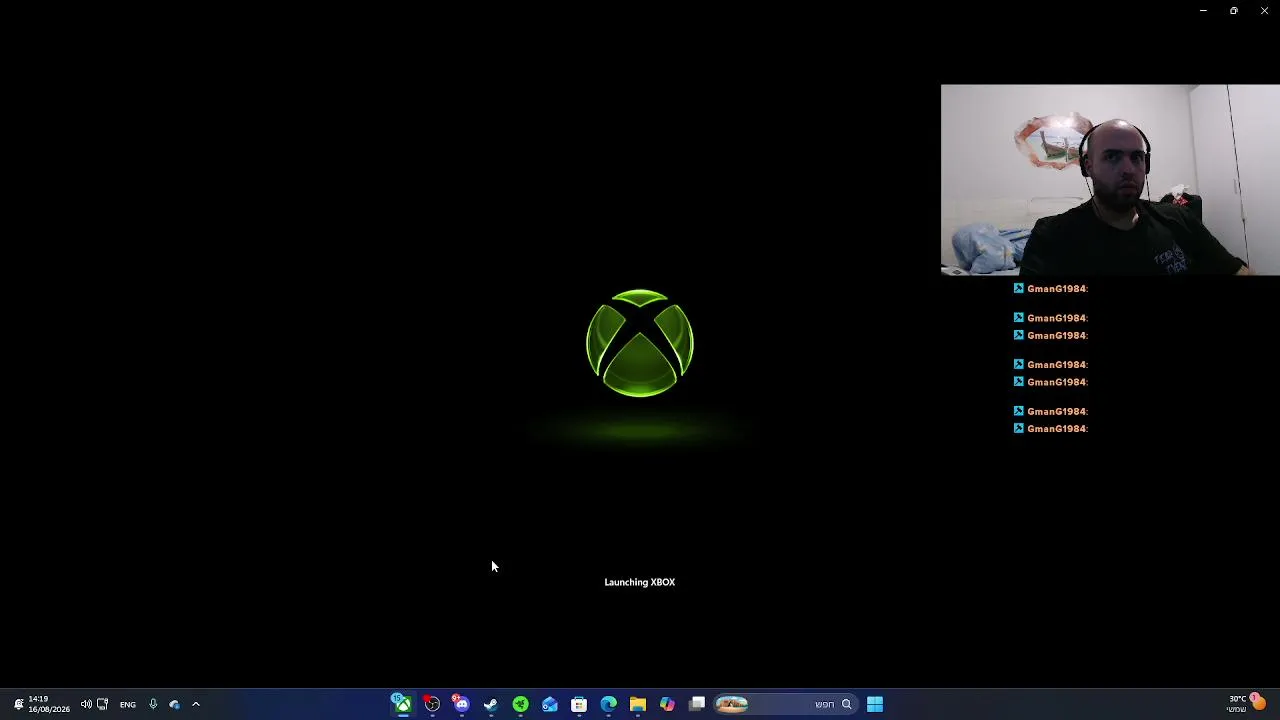Launch Steam from the taskbar
This screenshot has width=1280, height=720.
pos(491,704)
